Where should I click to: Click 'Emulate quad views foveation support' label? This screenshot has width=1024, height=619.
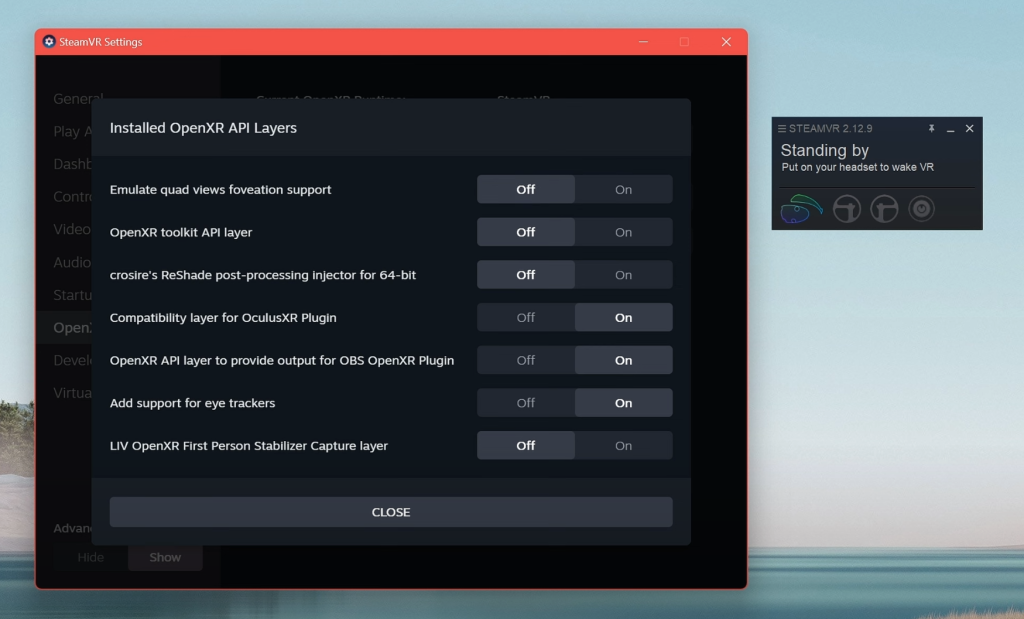tap(220, 189)
